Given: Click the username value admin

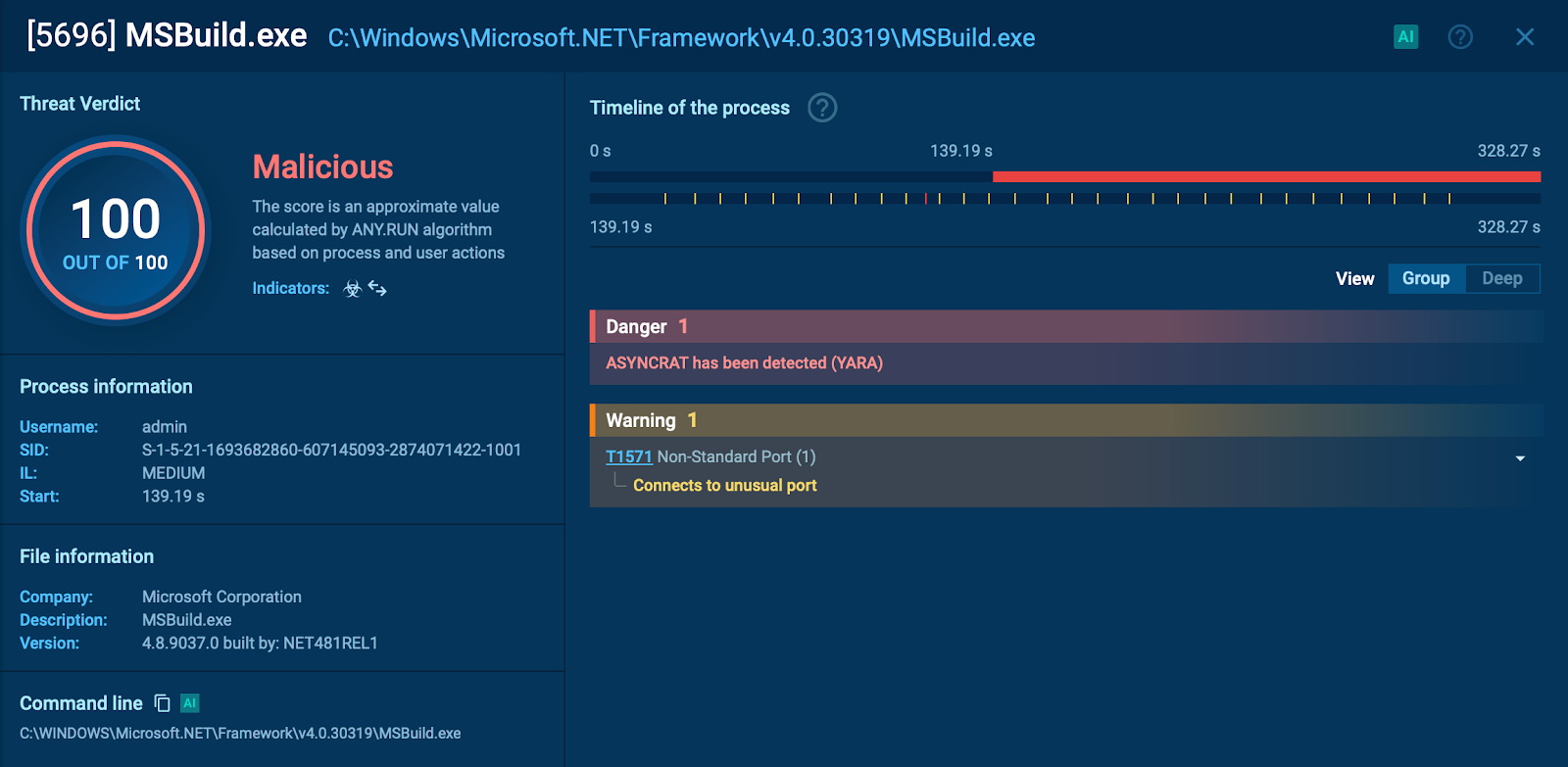Looking at the screenshot, I should click(165, 427).
